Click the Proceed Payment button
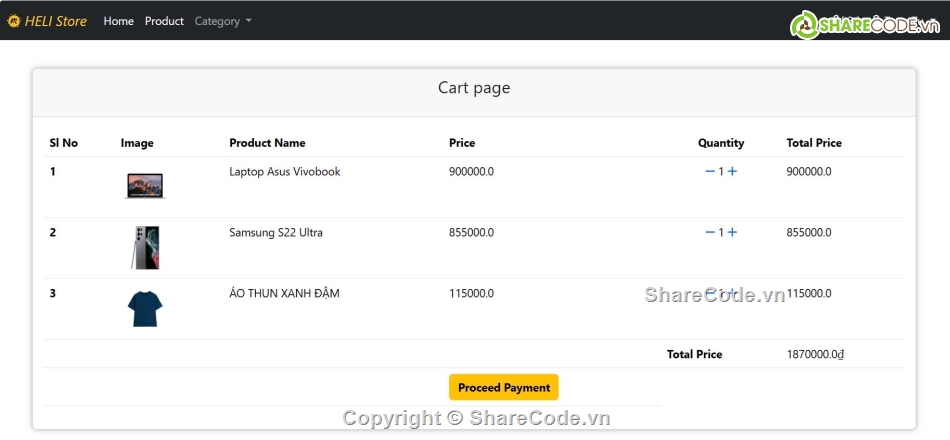Image resolution: width=950 pixels, height=440 pixels. pyautogui.click(x=503, y=387)
